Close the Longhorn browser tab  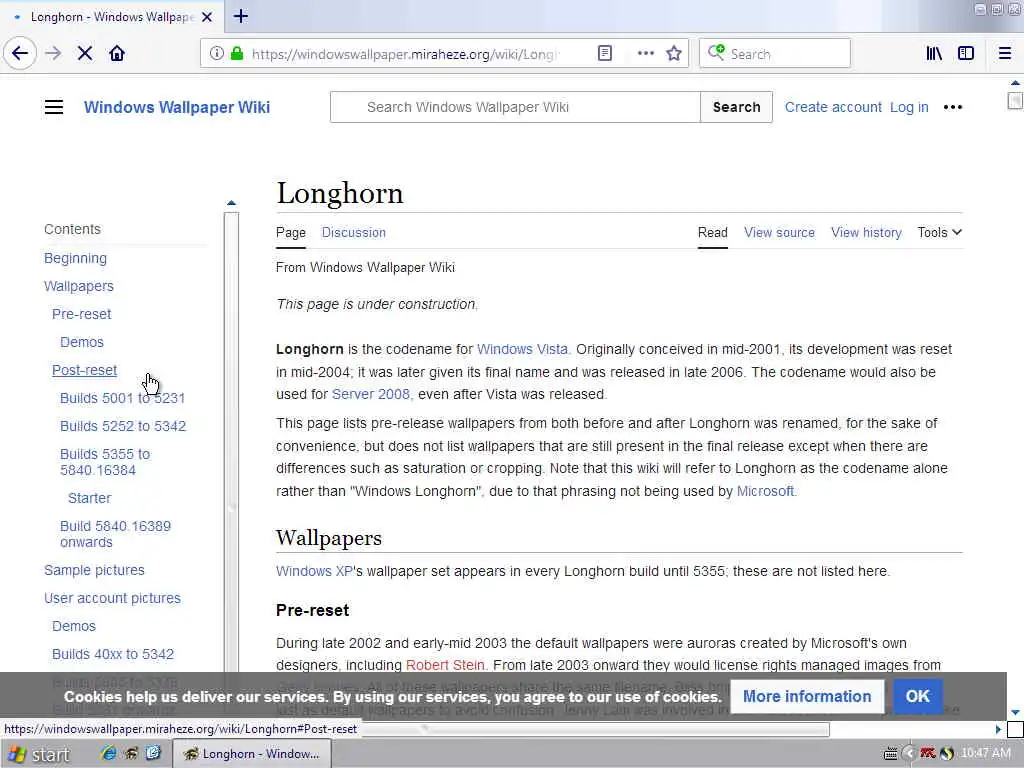pos(207,17)
